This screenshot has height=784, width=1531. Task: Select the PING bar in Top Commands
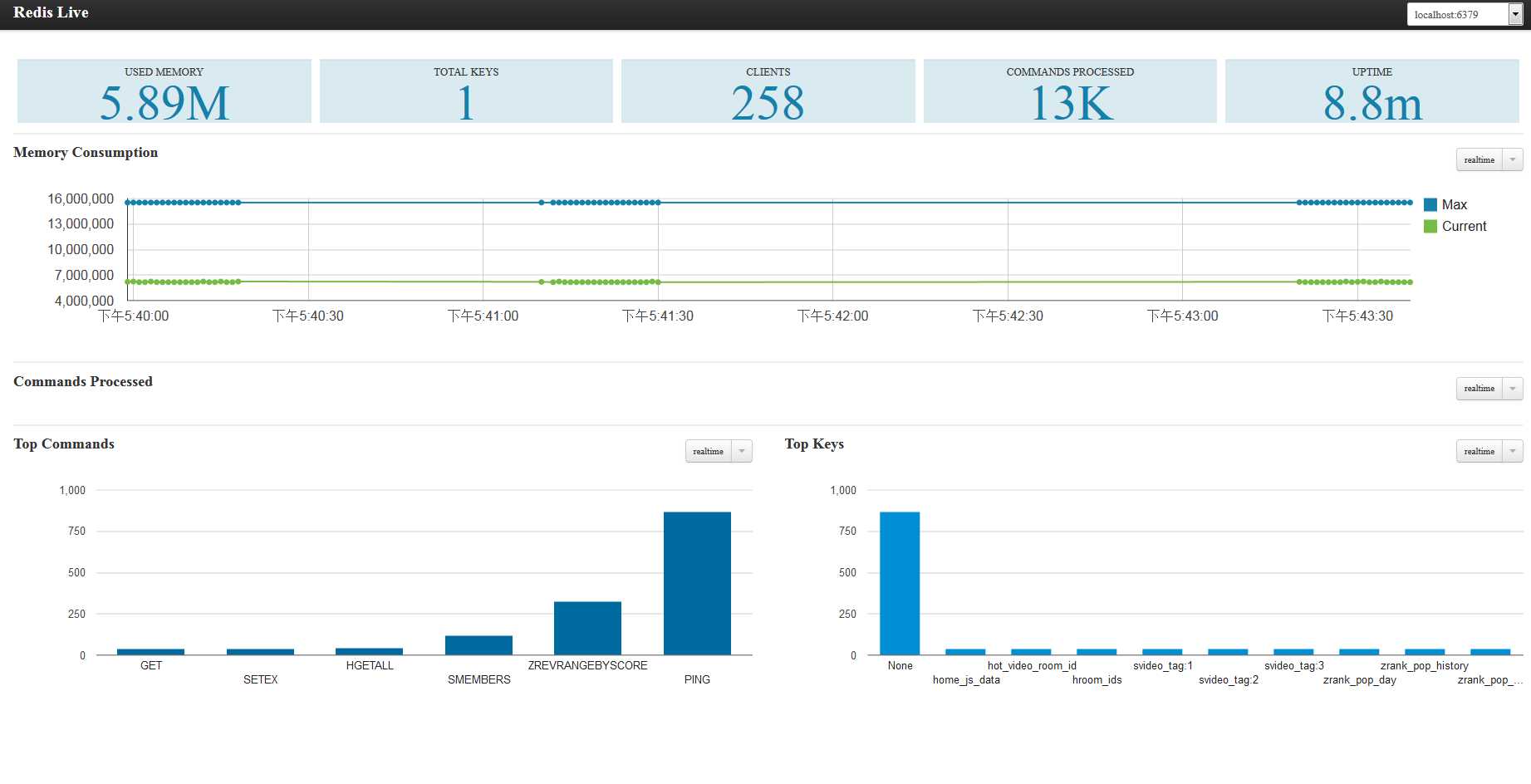[697, 583]
